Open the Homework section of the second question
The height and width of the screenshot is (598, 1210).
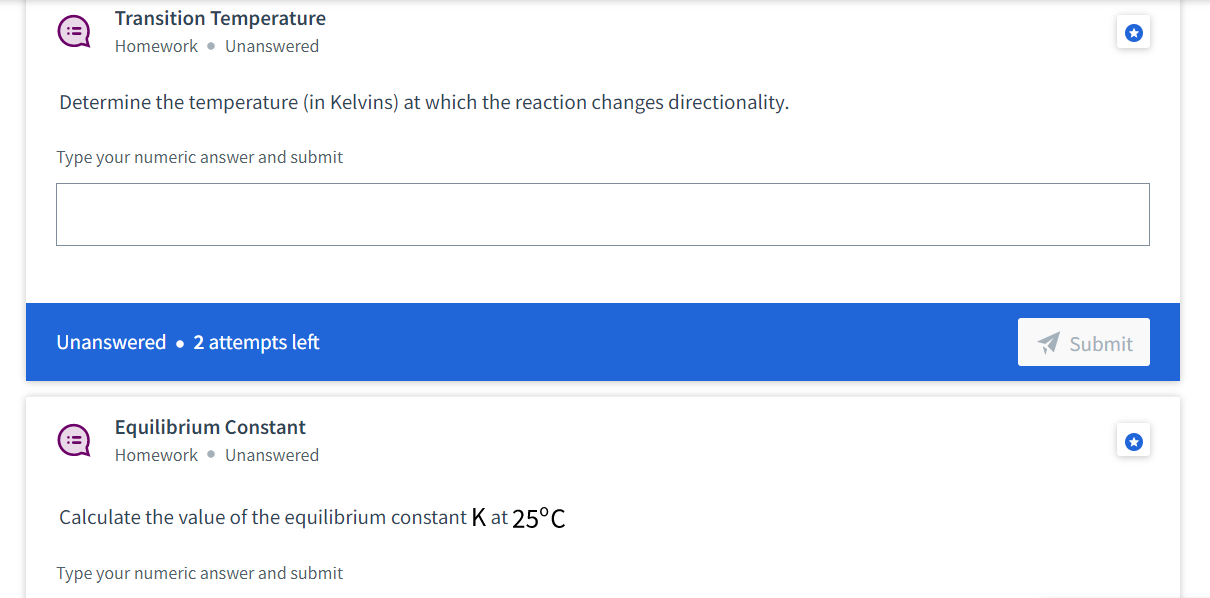[156, 455]
